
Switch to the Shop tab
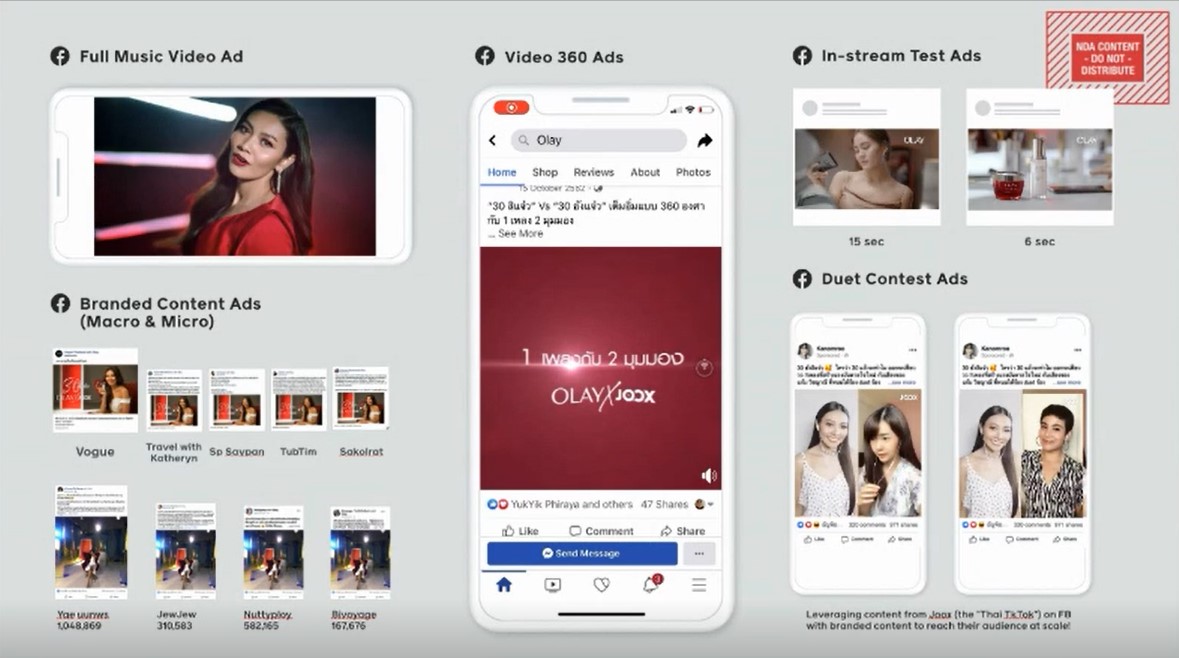click(545, 172)
